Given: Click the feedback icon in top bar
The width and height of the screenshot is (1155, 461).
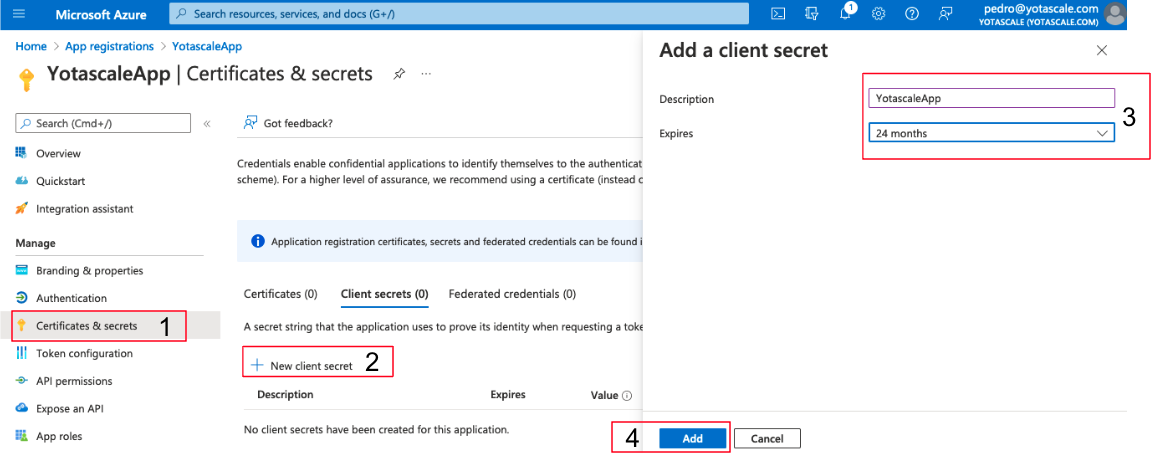Looking at the screenshot, I should point(944,13).
